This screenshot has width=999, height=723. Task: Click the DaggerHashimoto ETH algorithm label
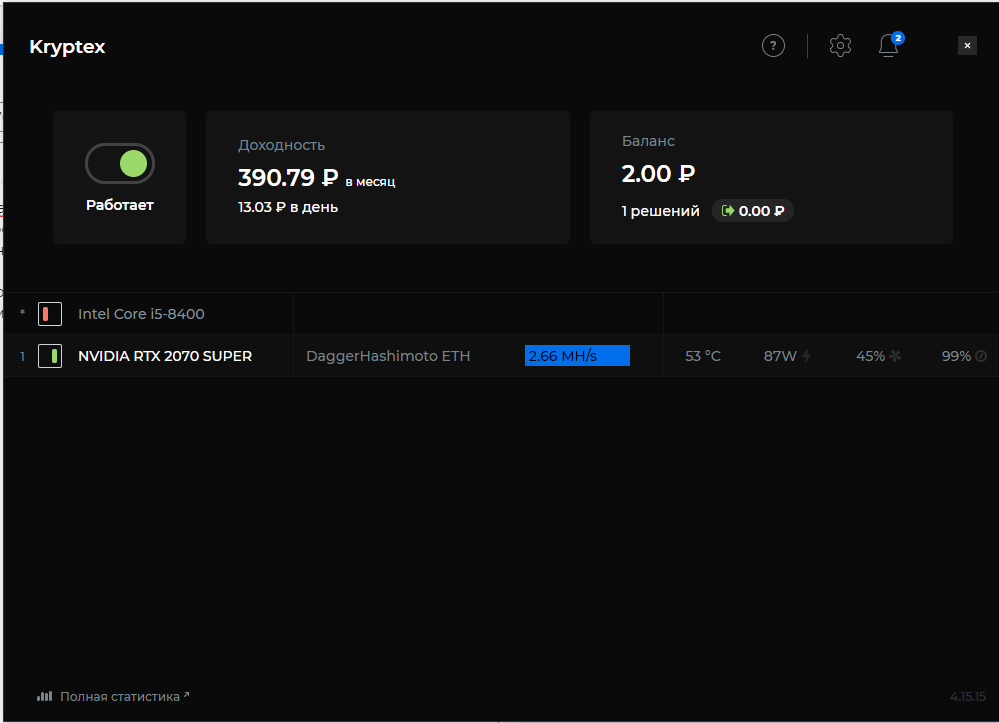(388, 356)
